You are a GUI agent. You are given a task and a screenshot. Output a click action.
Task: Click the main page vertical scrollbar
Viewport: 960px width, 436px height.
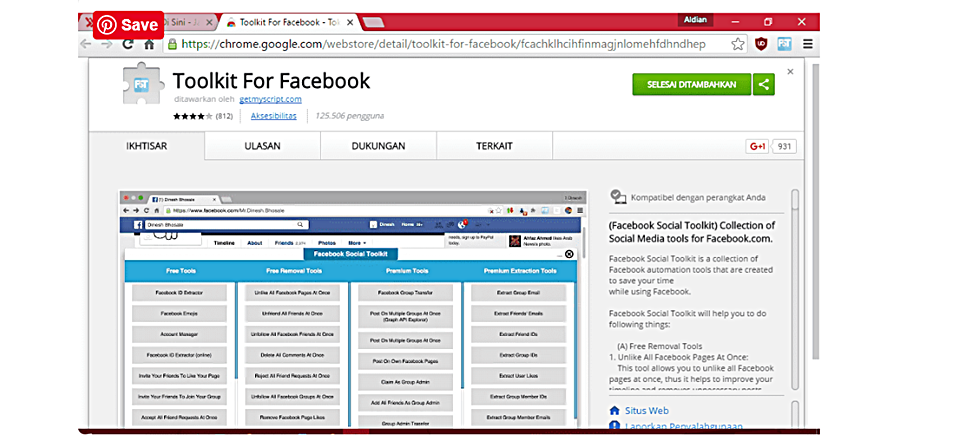tap(816, 211)
